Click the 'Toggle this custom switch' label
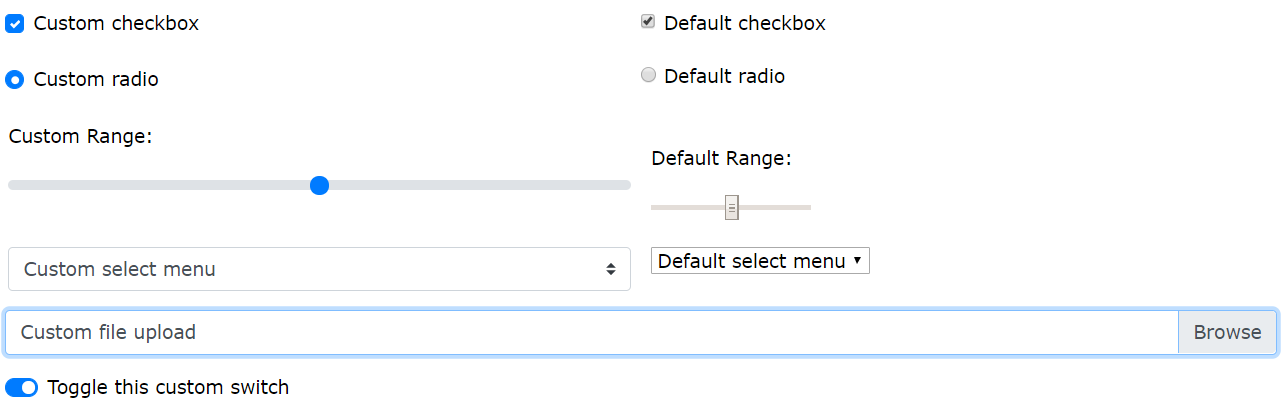The image size is (1283, 415). pyautogui.click(x=168, y=387)
